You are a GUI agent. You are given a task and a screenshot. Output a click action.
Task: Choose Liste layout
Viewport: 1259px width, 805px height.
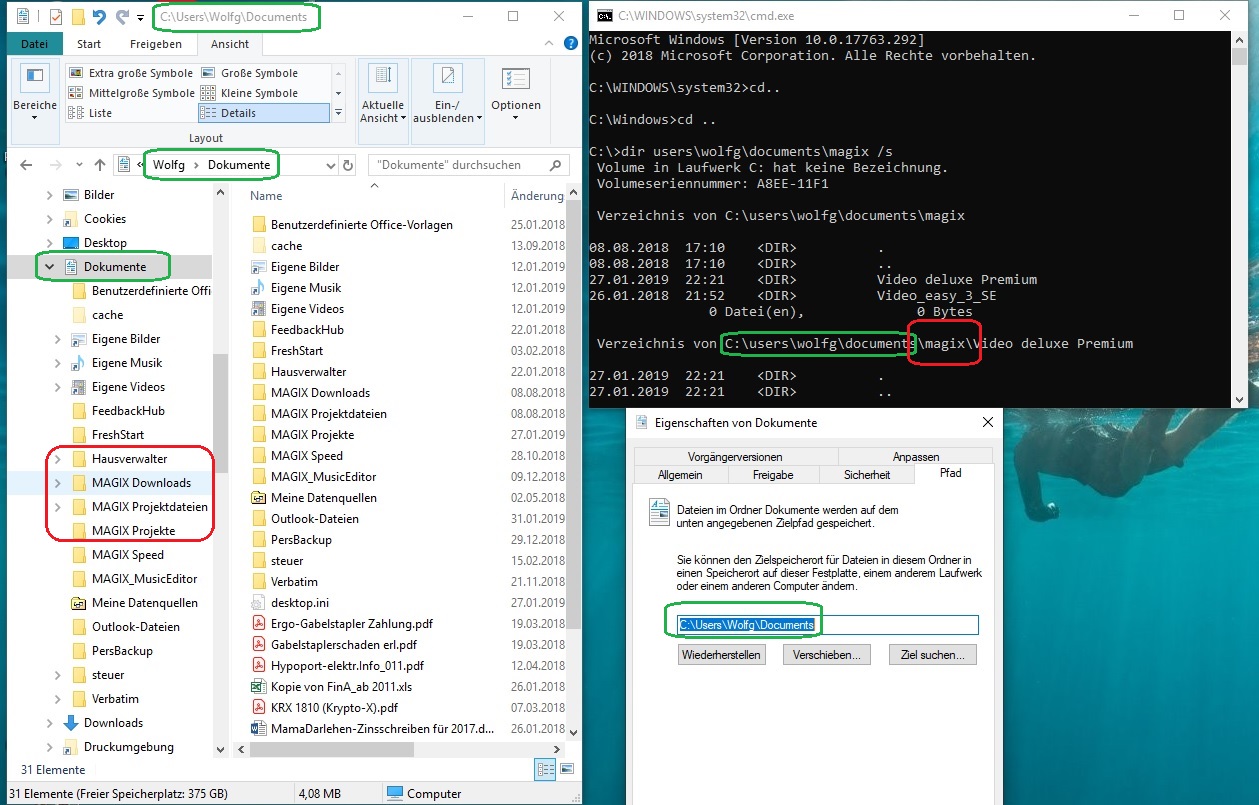pos(91,113)
